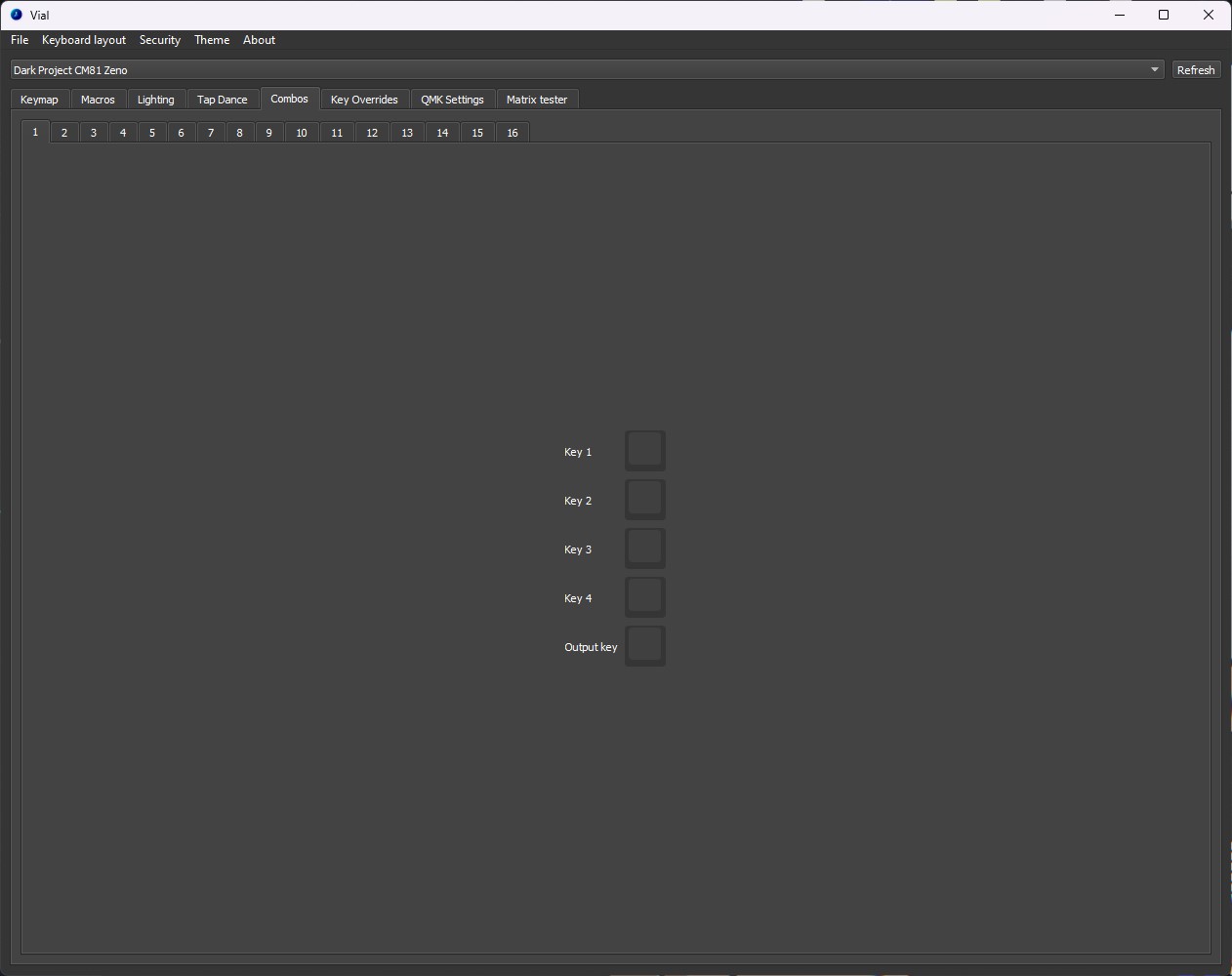Open the Theme menu
This screenshot has width=1232, height=976.
[212, 40]
